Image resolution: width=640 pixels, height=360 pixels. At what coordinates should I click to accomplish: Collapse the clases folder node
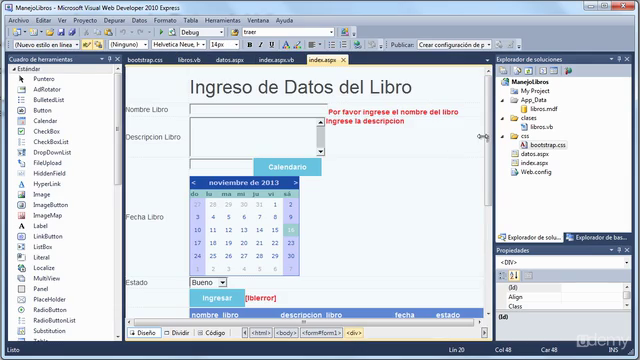point(502,118)
